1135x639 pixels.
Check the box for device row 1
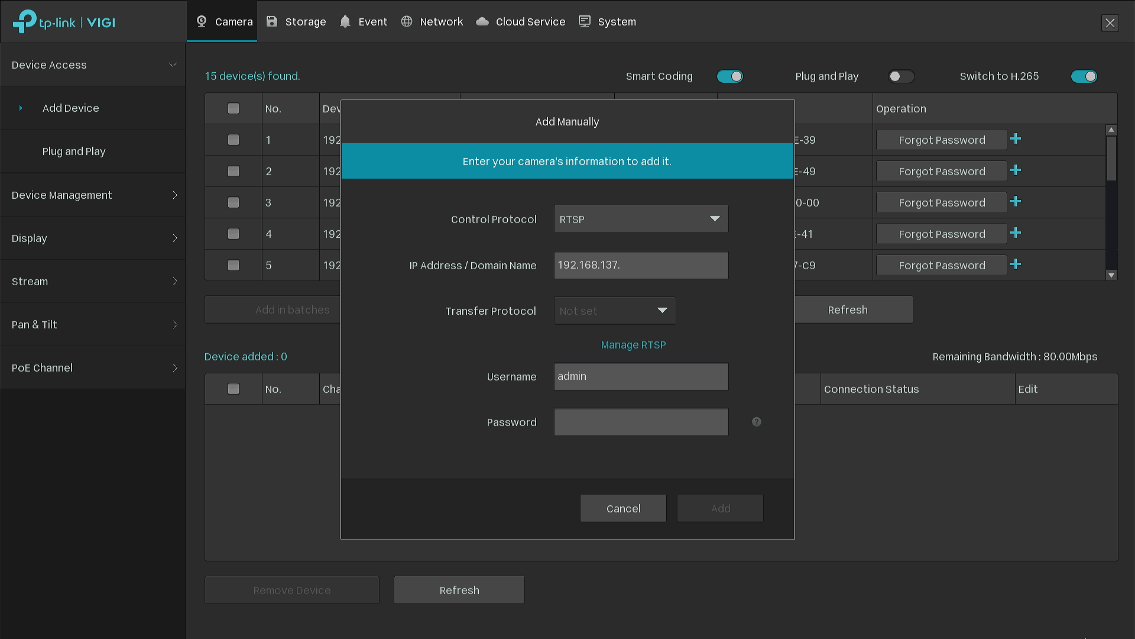pyautogui.click(x=233, y=140)
